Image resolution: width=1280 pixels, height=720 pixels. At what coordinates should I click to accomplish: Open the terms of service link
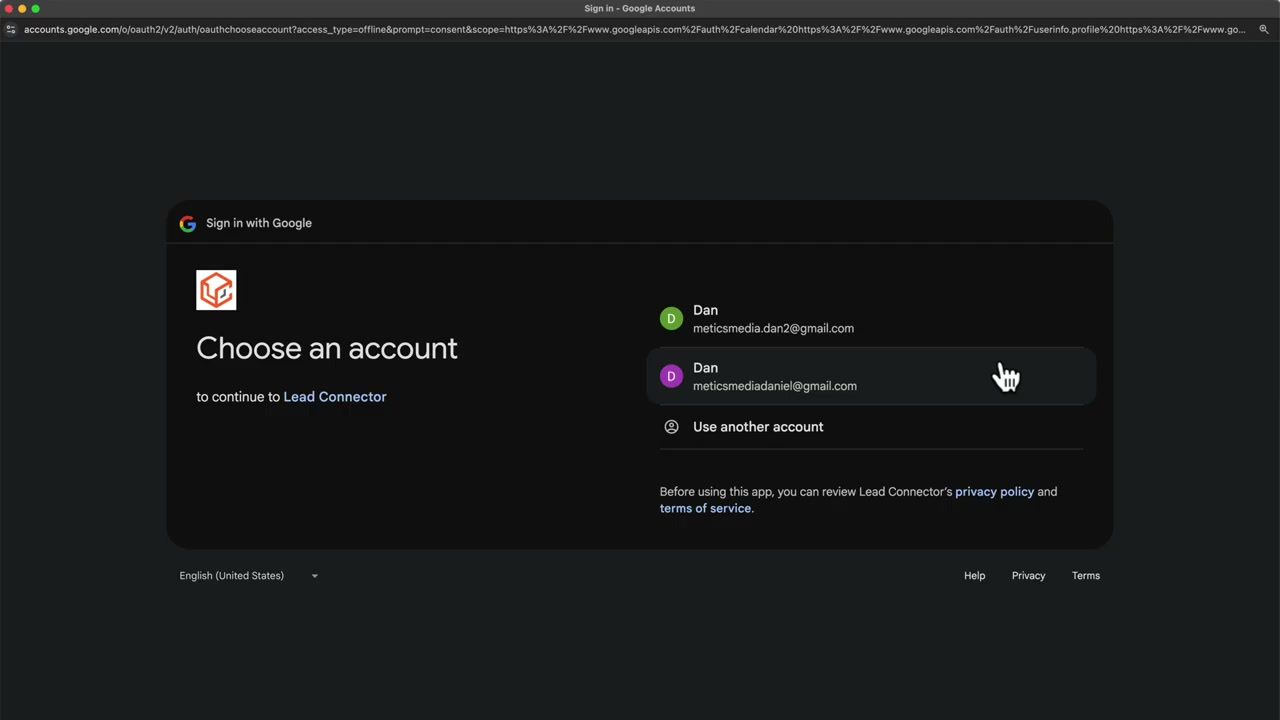[x=705, y=508]
